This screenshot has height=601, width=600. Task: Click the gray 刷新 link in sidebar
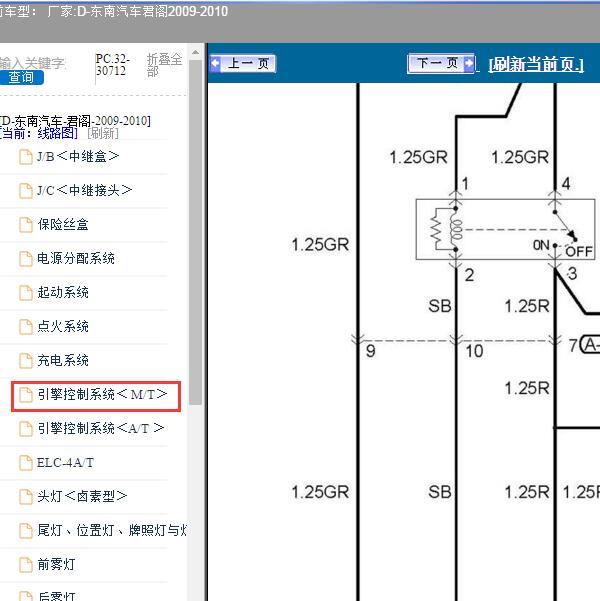[103, 133]
